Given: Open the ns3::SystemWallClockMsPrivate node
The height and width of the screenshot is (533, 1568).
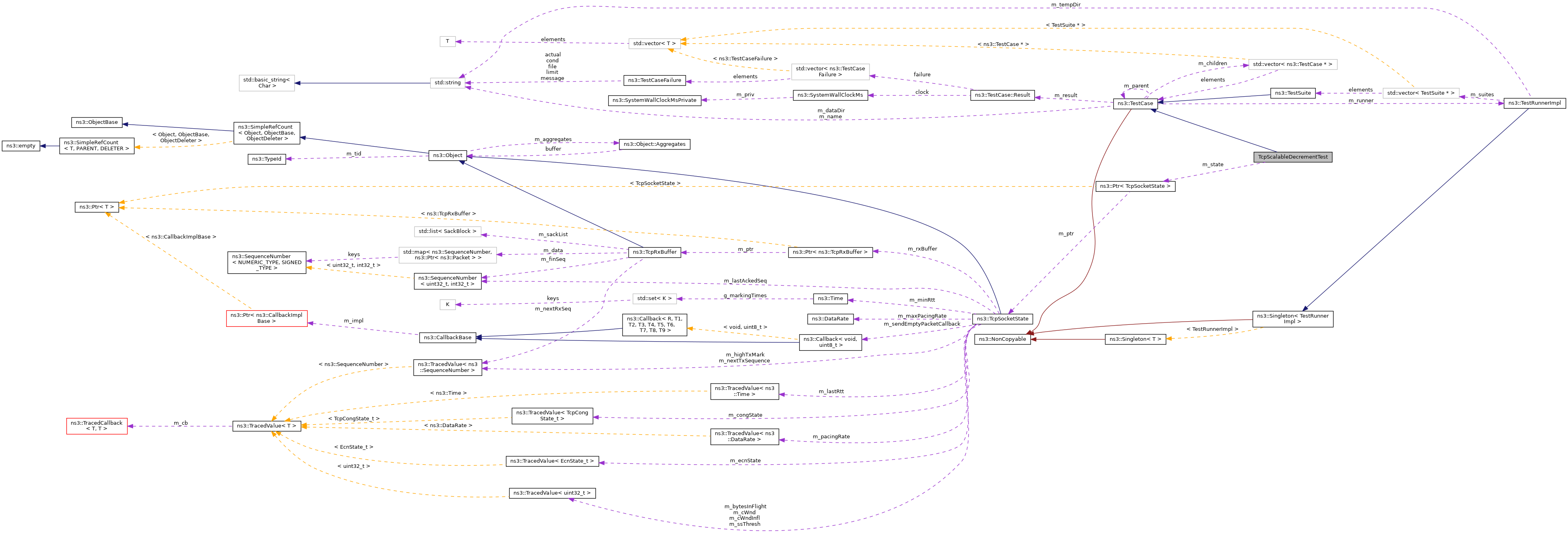Looking at the screenshot, I should 655,100.
